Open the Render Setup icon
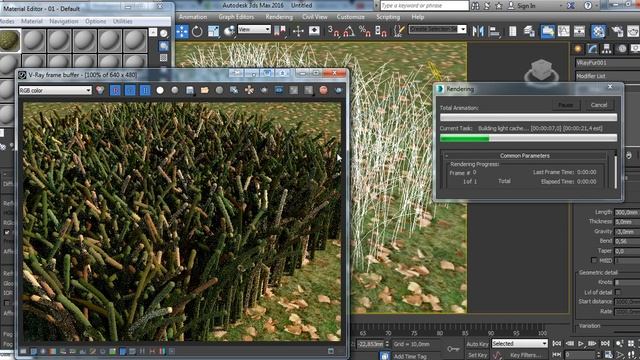640x360 pixels. 617,31
